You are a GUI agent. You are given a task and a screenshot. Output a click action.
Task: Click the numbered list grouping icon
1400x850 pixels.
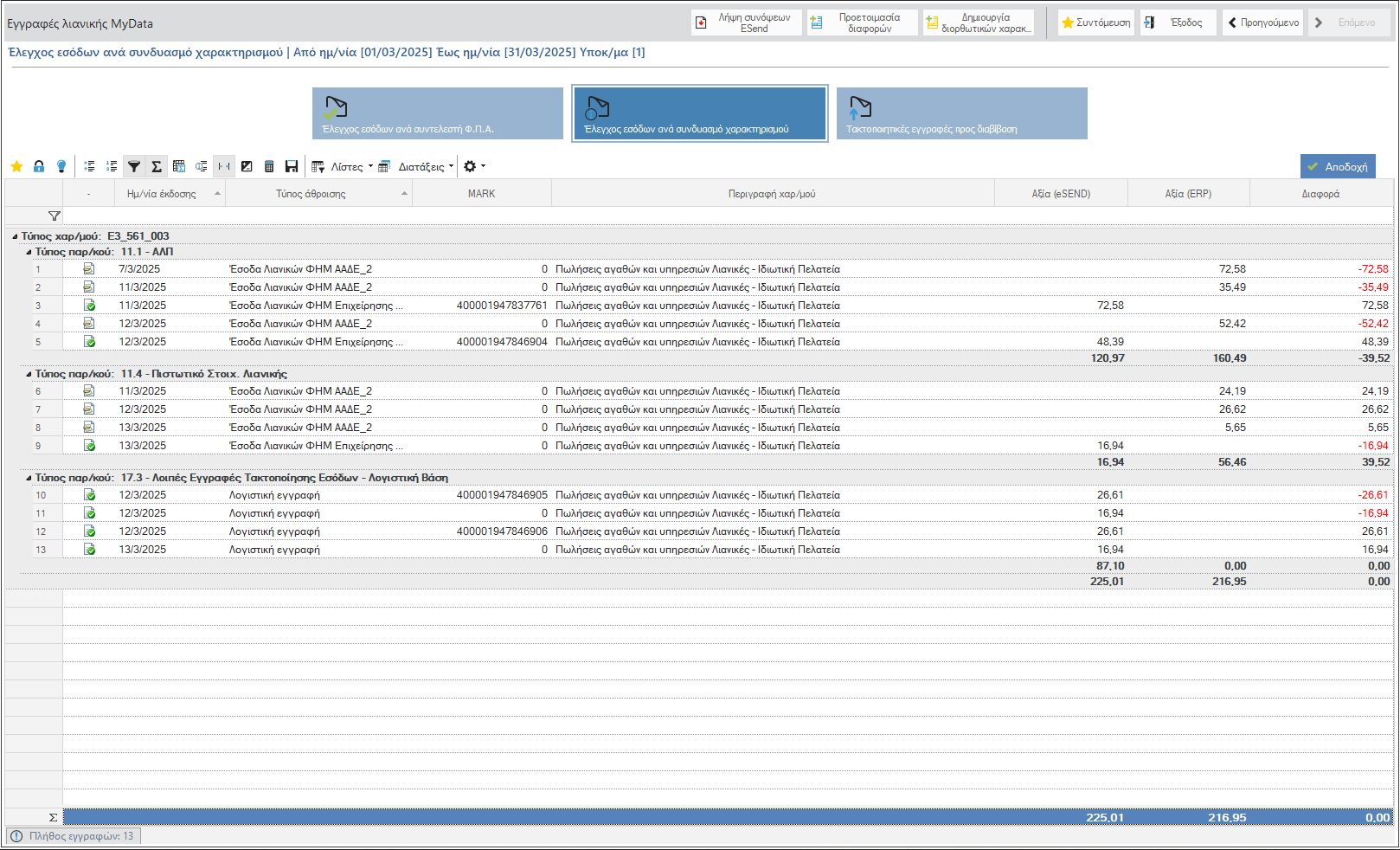tap(112, 166)
